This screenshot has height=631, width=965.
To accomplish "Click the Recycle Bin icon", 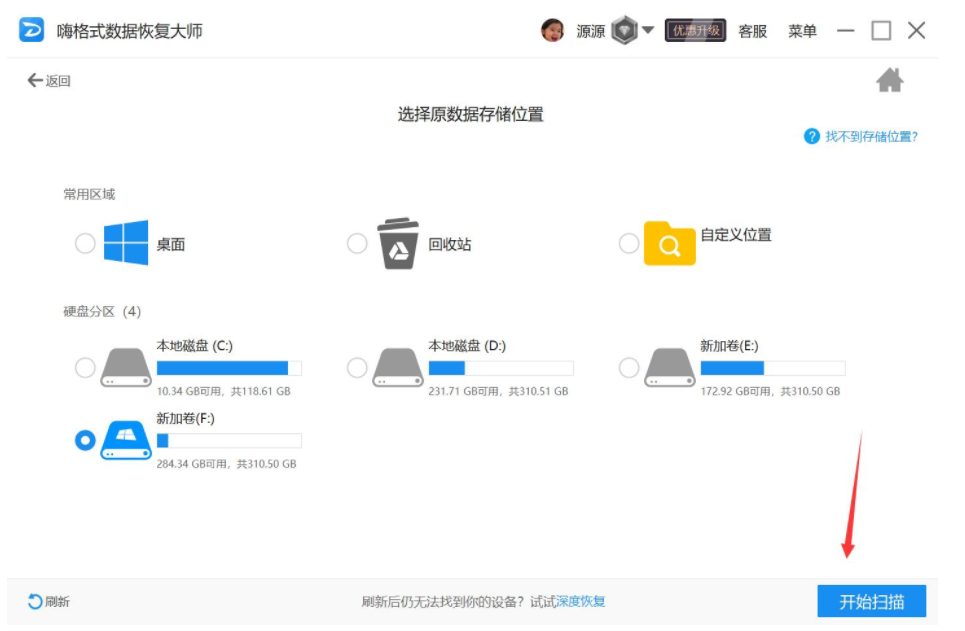I will coord(397,244).
